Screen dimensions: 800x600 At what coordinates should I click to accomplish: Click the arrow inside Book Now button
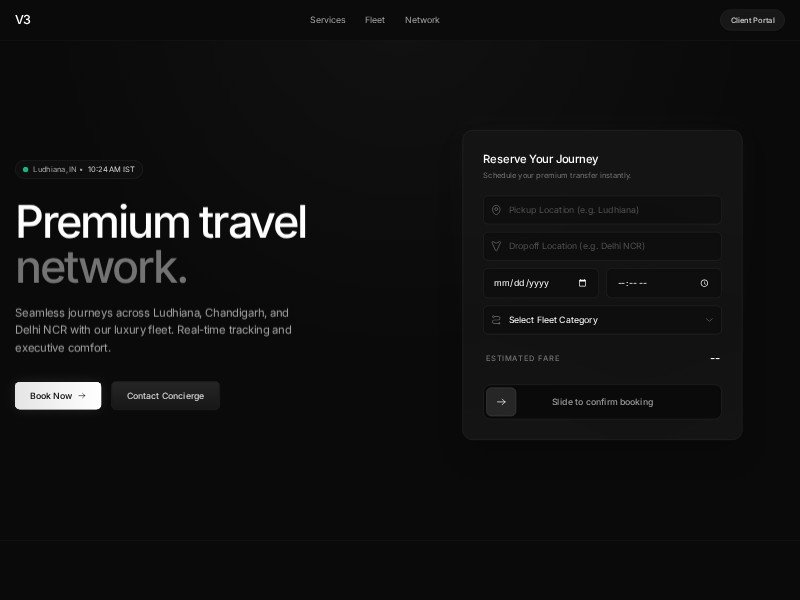coord(82,396)
